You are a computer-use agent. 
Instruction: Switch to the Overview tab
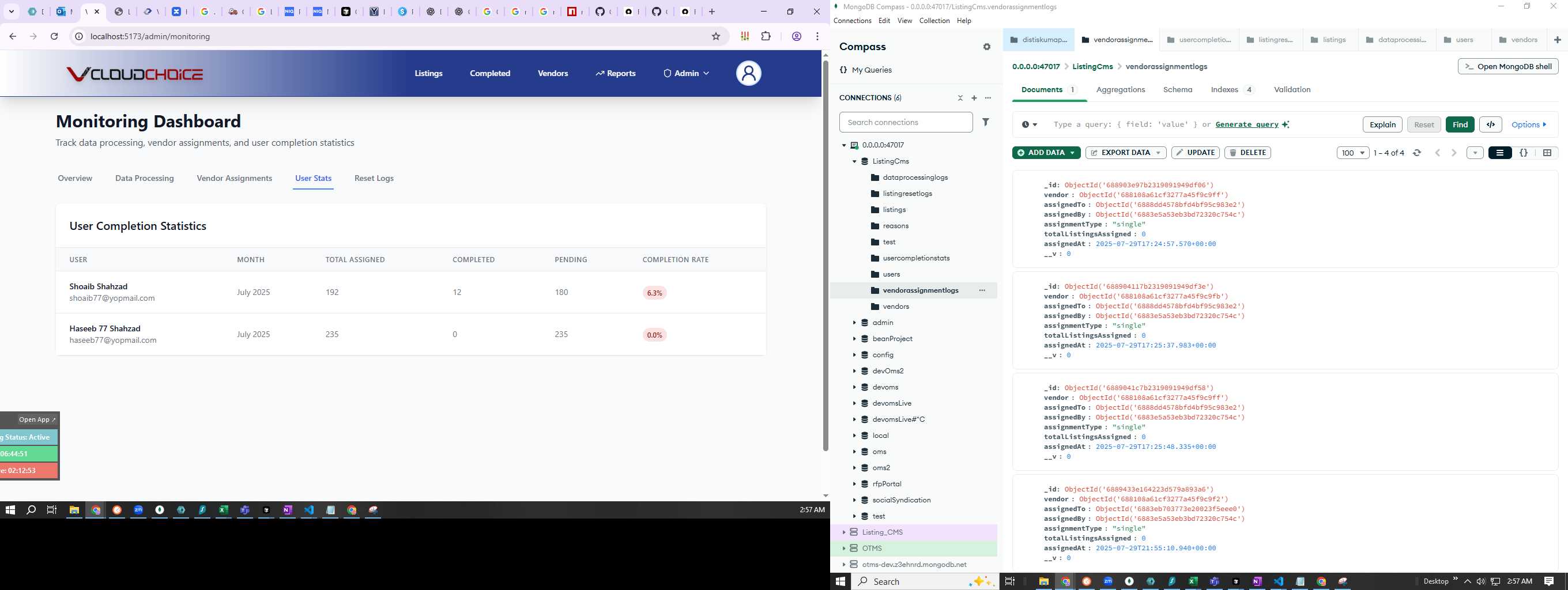75,178
